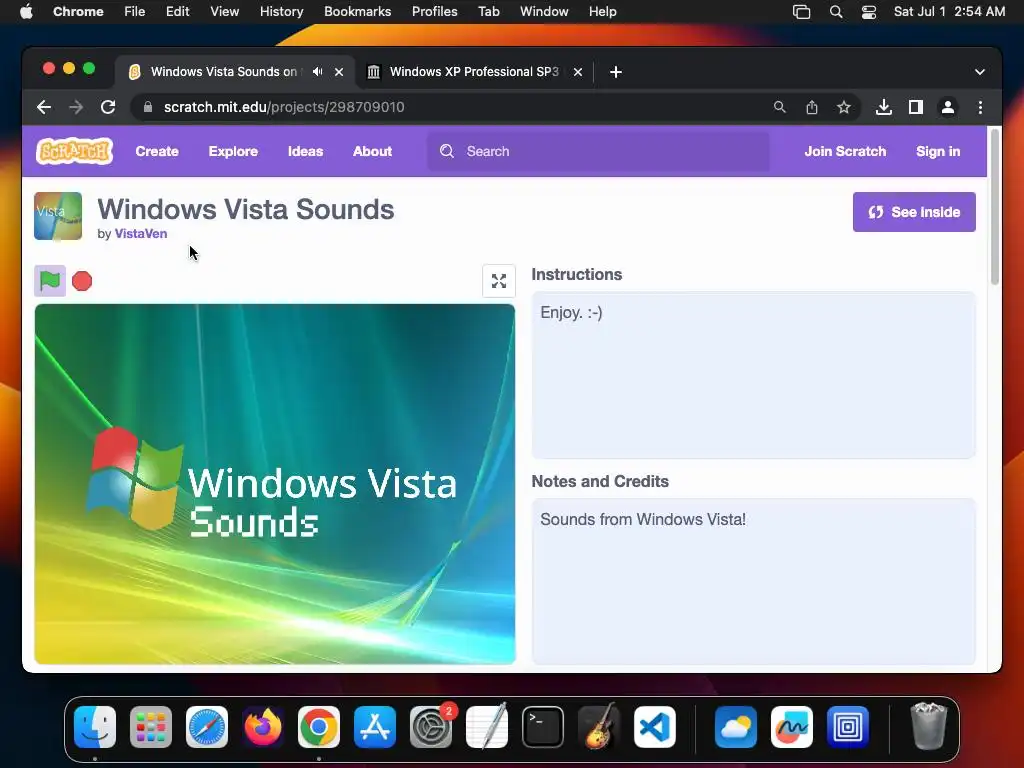Click the zoom magnifier icon in address bar
Image resolution: width=1024 pixels, height=768 pixels.
tap(779, 107)
